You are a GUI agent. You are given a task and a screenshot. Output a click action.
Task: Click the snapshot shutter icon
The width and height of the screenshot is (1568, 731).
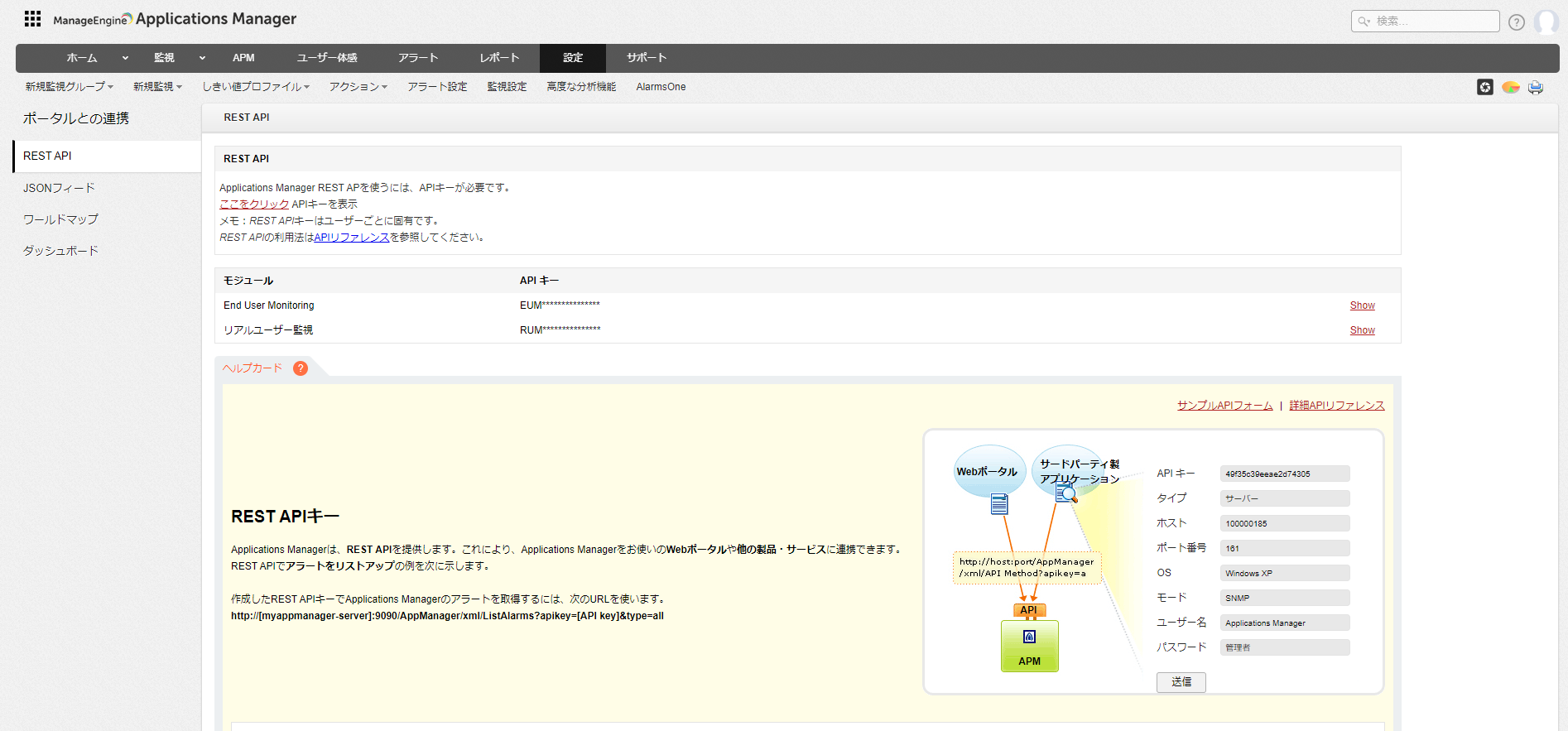point(1485,87)
